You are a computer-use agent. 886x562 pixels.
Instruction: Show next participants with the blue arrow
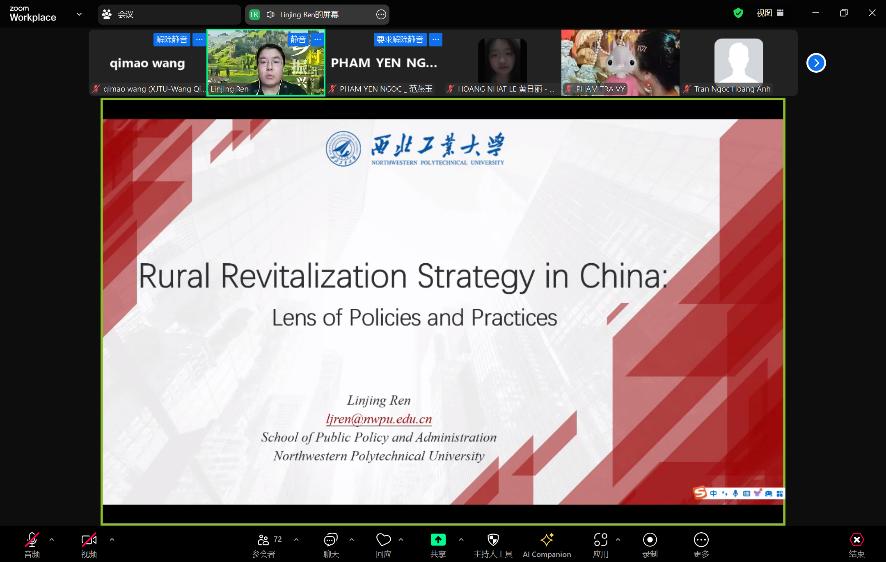pos(816,63)
